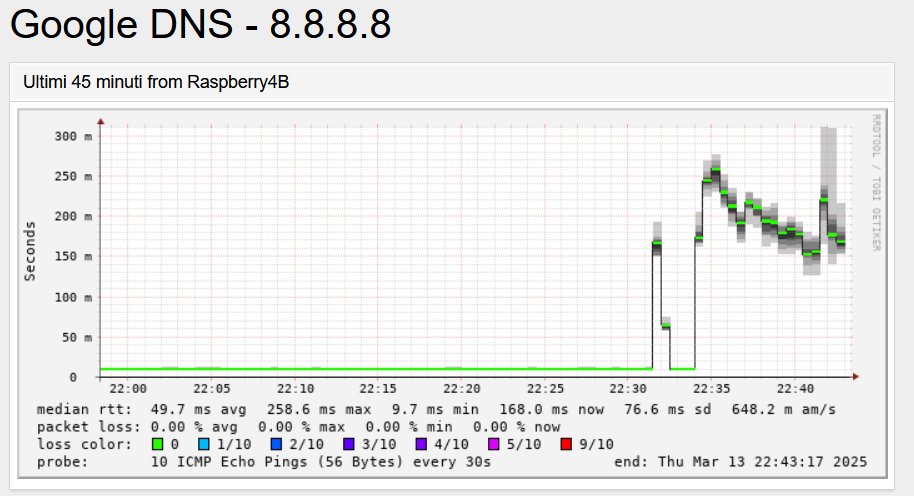Click the 50 m y-axis label

click(77, 337)
